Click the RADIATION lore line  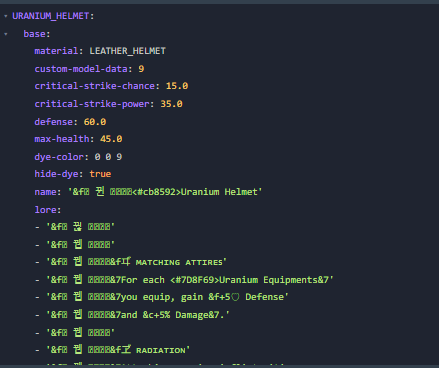pyautogui.click(x=113, y=350)
